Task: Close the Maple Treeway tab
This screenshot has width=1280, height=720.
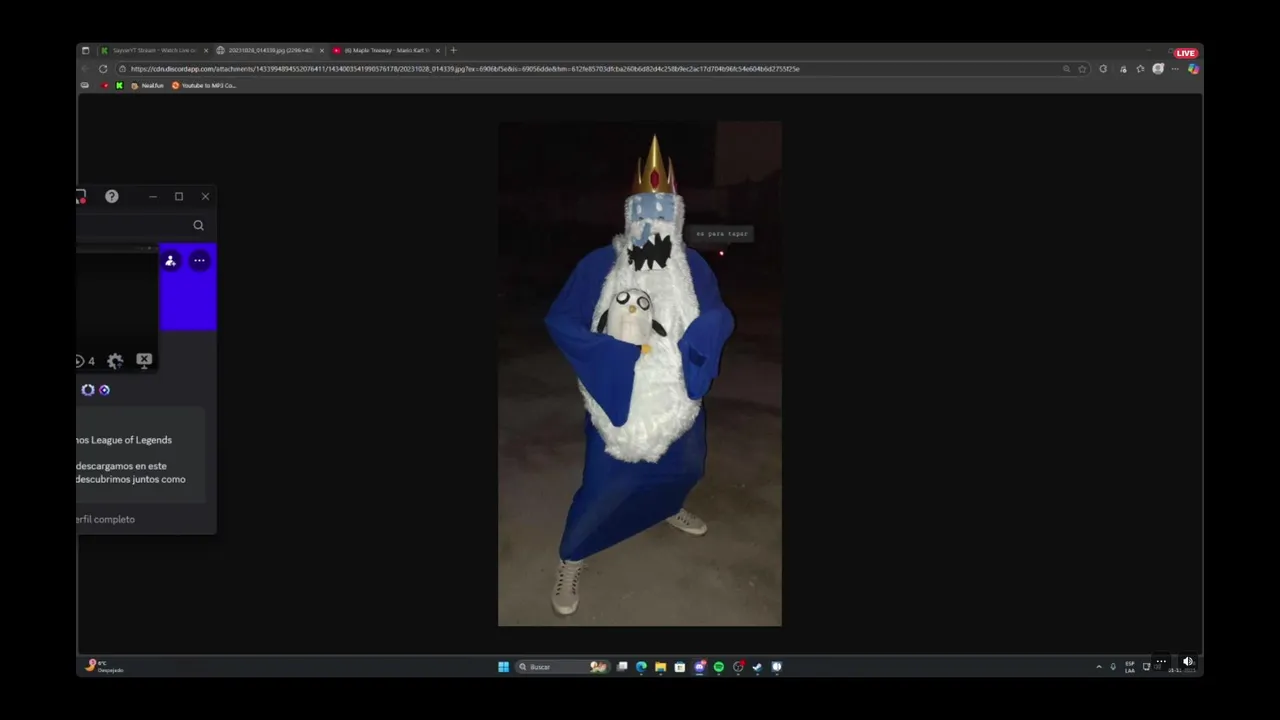Action: click(x=437, y=50)
